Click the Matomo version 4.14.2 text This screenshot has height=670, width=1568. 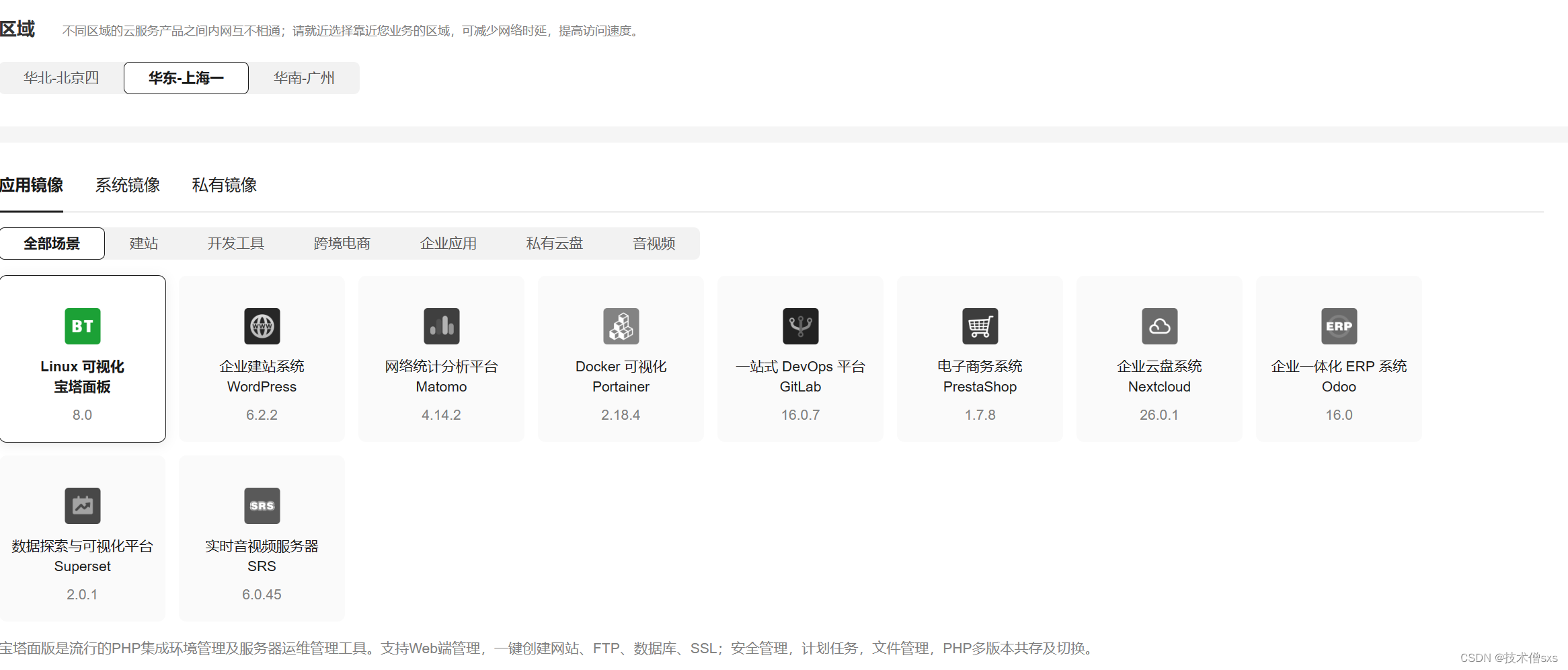pos(442,415)
